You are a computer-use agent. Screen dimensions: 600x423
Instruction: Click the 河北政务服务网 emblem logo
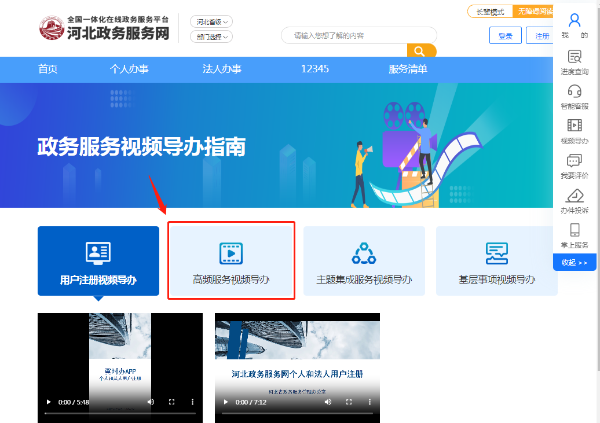click(x=52, y=28)
